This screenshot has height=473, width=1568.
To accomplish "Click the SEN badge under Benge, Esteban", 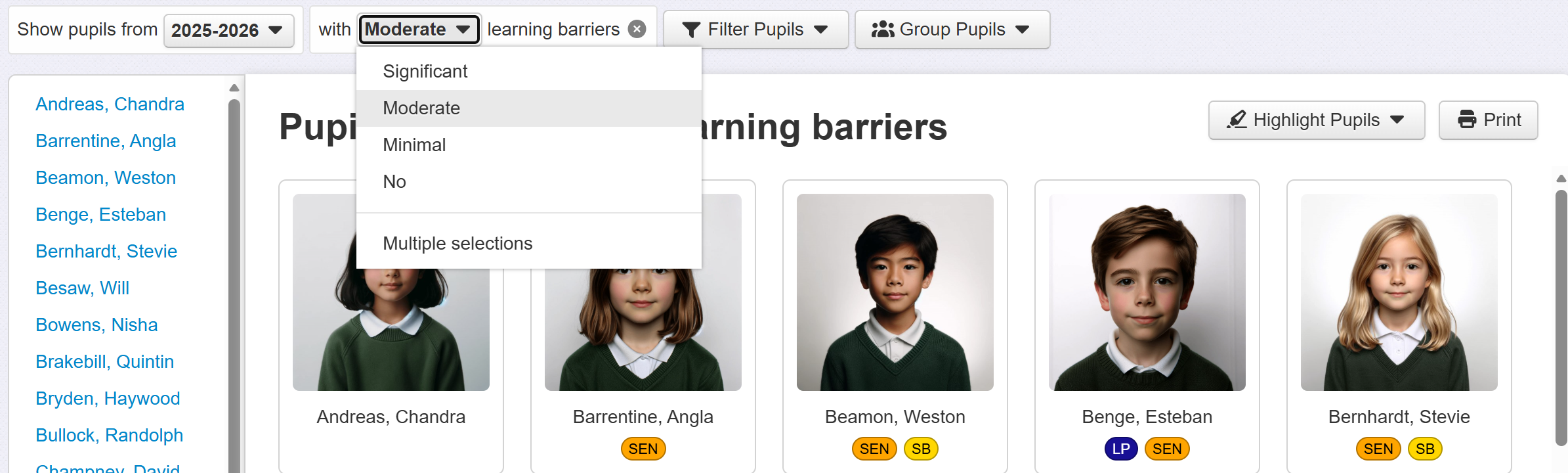I will pyautogui.click(x=1167, y=449).
